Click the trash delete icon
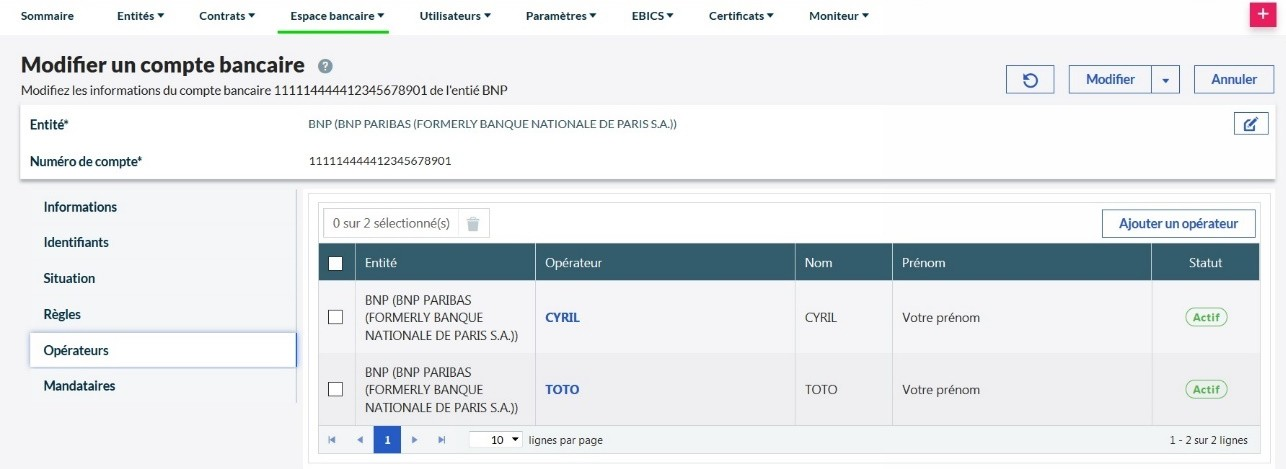Viewport: 1286px width, 469px height. (473, 224)
